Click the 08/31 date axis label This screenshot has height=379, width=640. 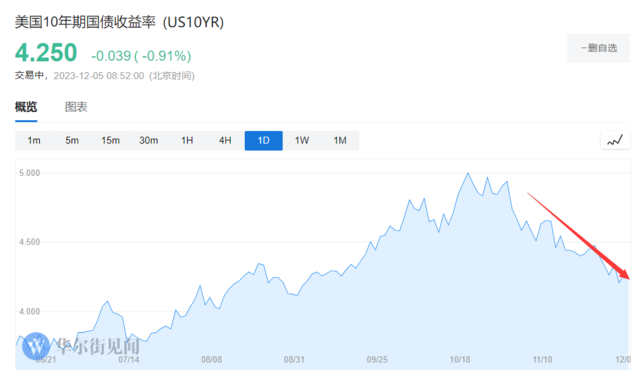(294, 360)
